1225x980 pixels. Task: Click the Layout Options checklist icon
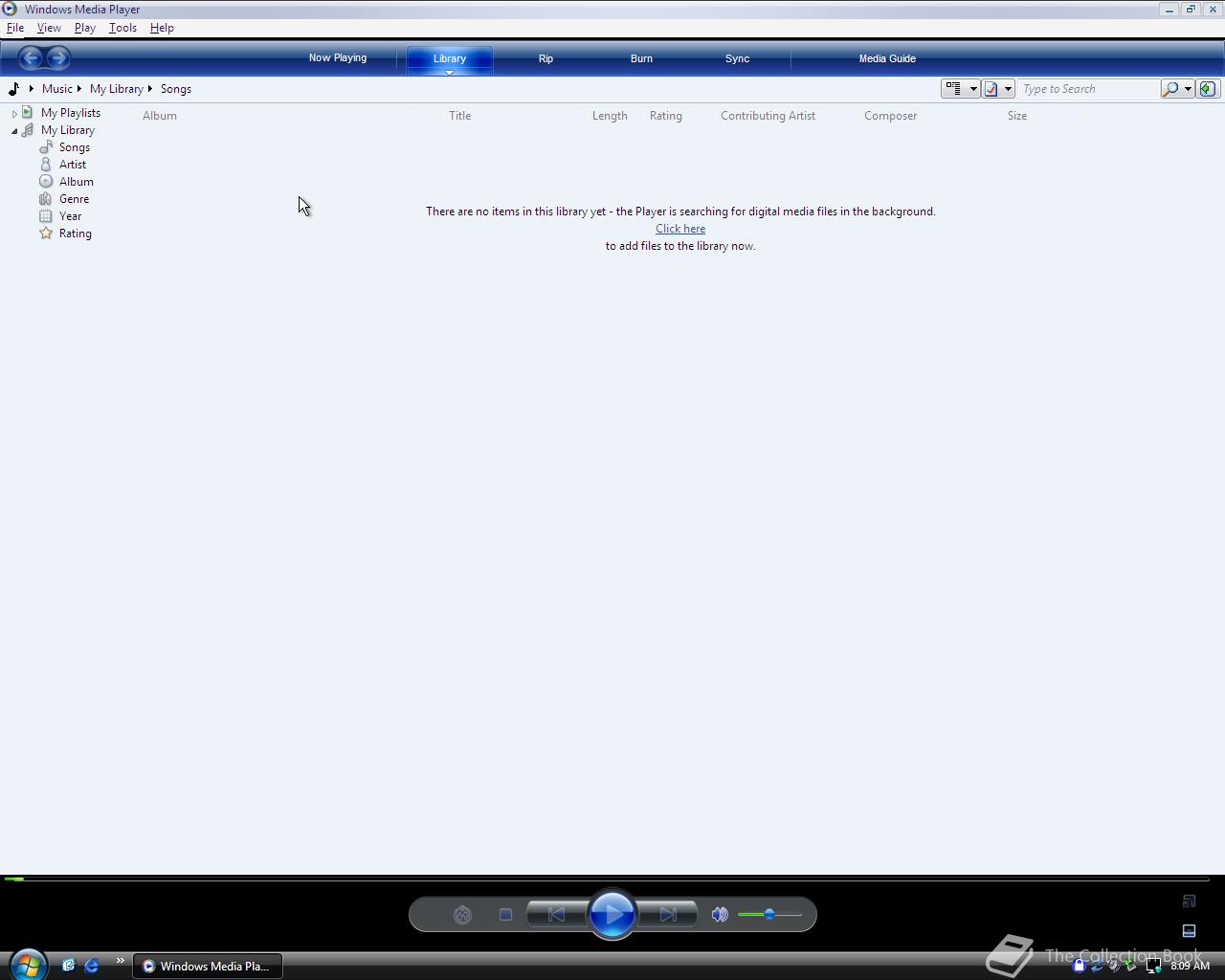991,89
